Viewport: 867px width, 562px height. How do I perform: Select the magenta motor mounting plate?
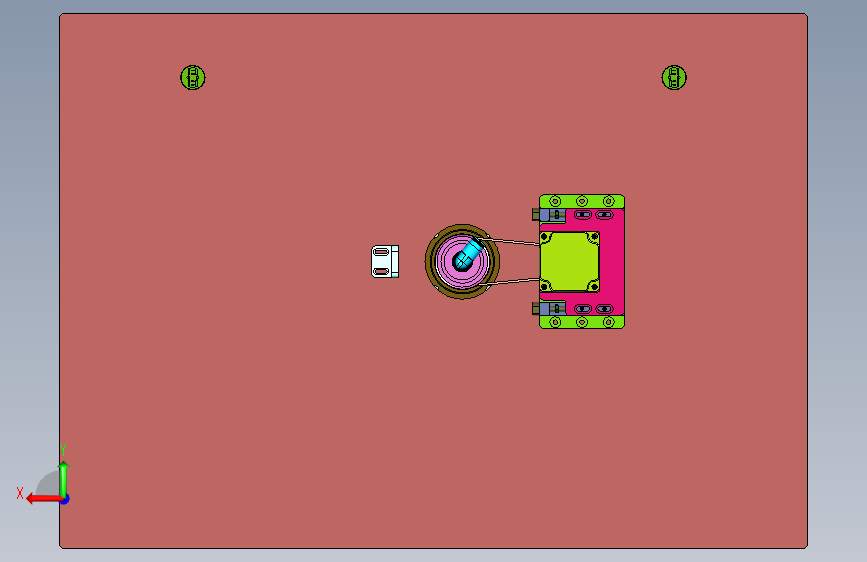tap(612, 261)
